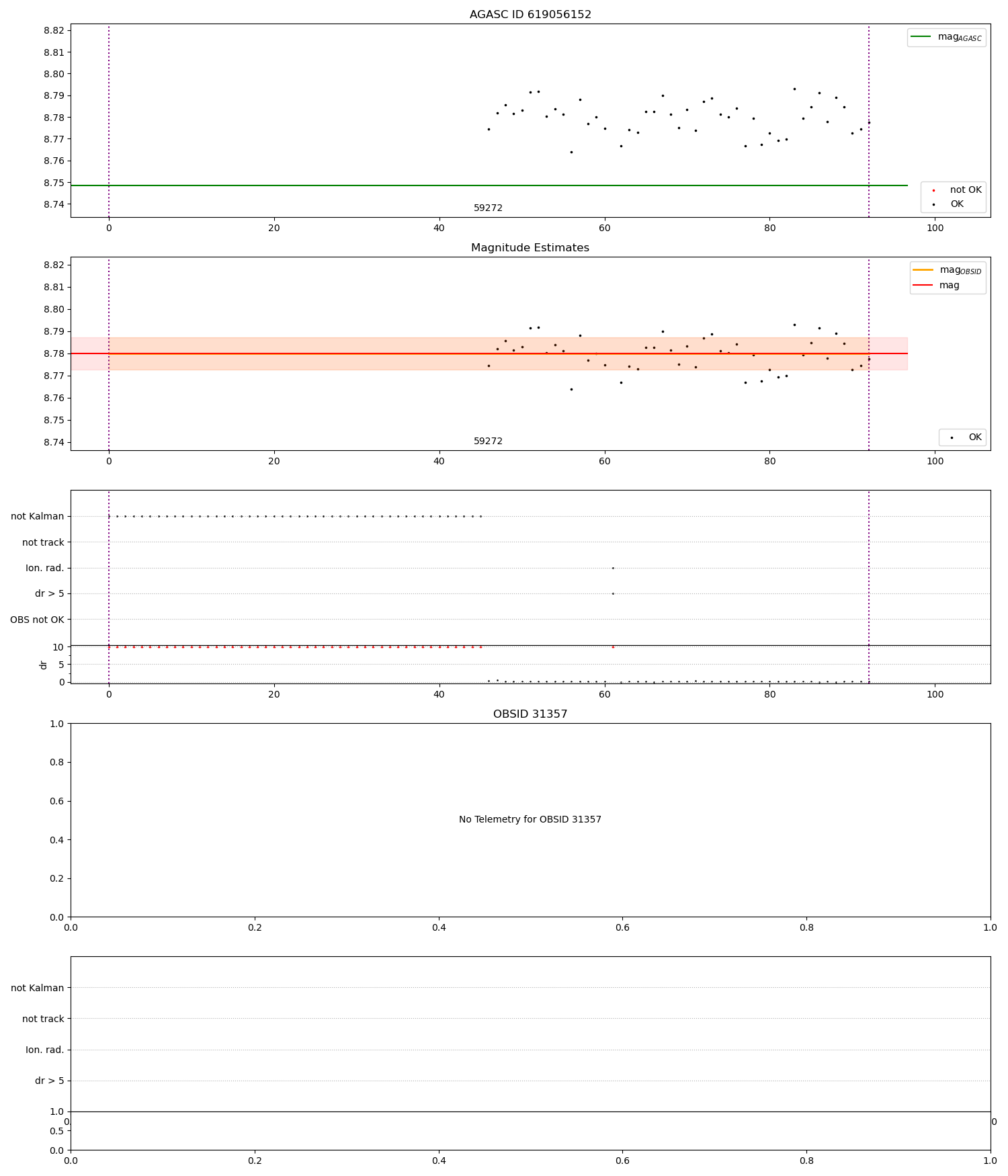Select the red 'mag' legend entry
Screen dimensions: 1008x1176
point(936,285)
